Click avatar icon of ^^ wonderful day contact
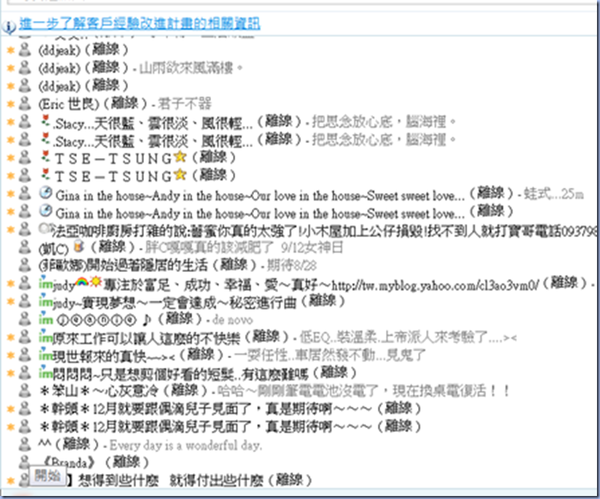Image resolution: width=600 pixels, height=499 pixels. 25,445
